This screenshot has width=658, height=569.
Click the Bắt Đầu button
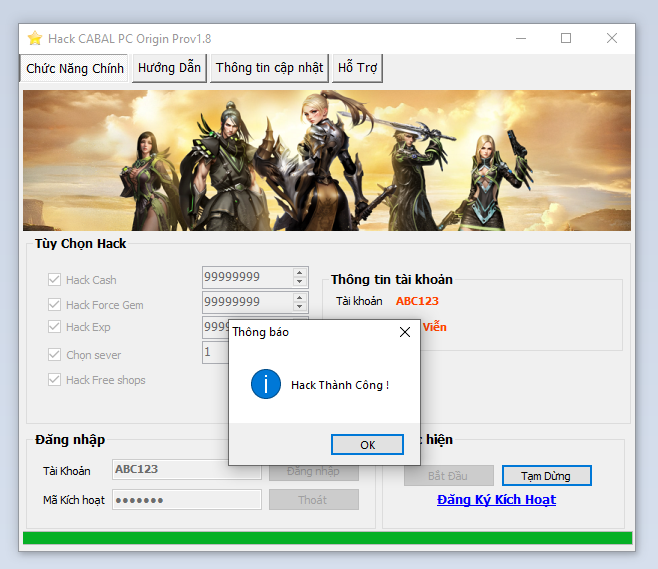pos(449,475)
